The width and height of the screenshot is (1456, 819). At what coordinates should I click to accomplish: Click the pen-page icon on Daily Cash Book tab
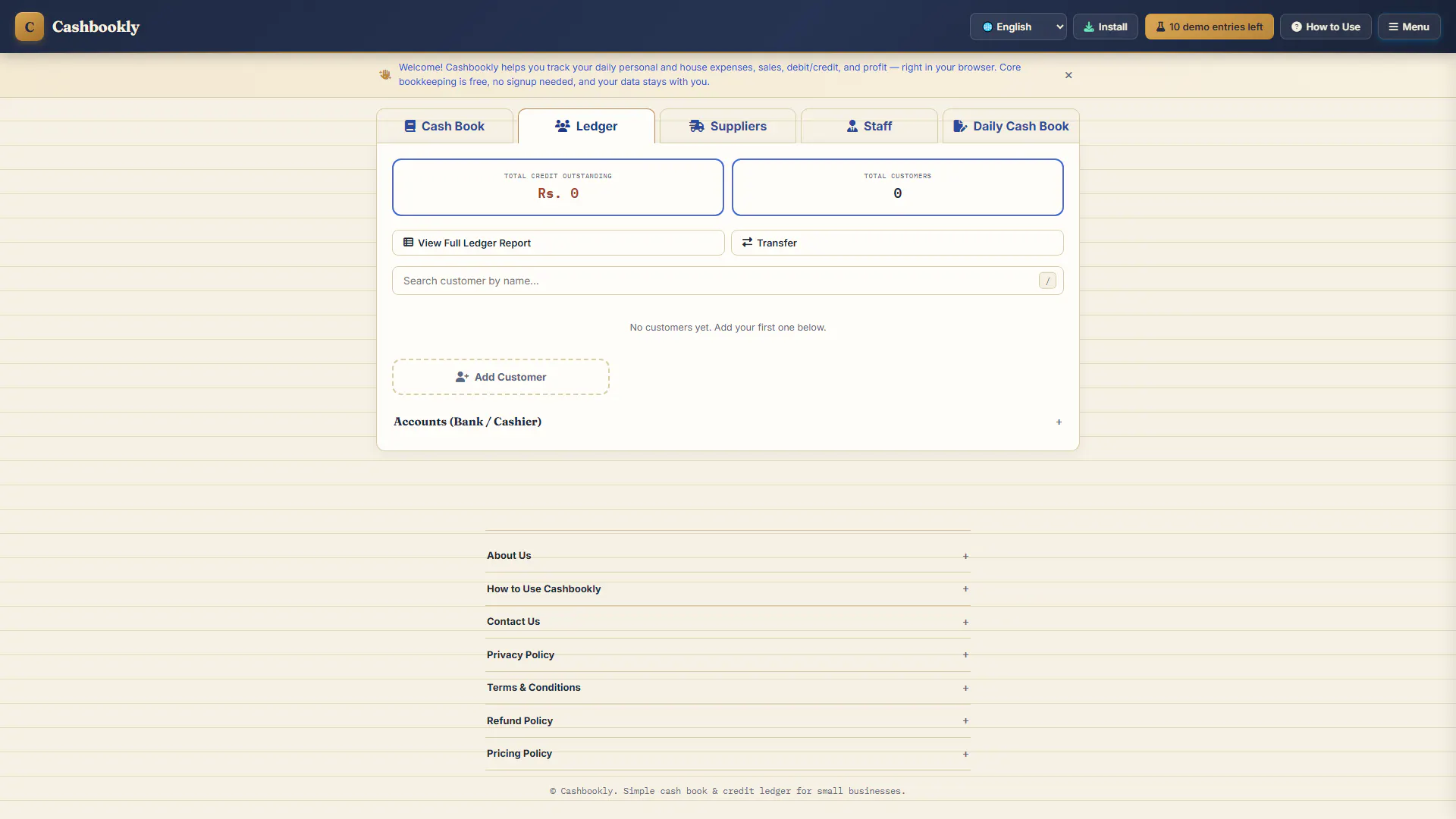point(960,126)
